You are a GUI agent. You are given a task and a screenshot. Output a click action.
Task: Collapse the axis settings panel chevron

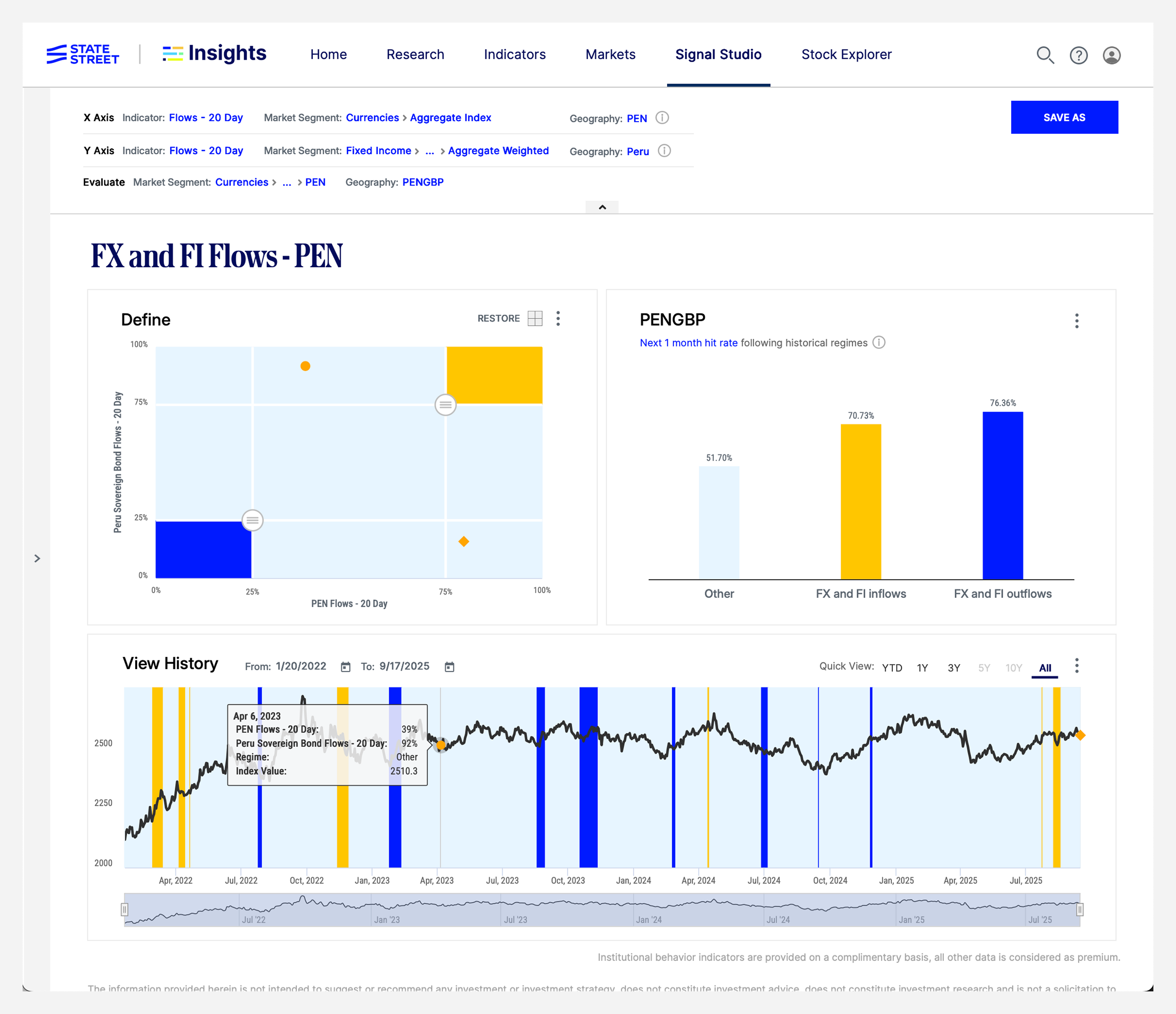point(602,207)
